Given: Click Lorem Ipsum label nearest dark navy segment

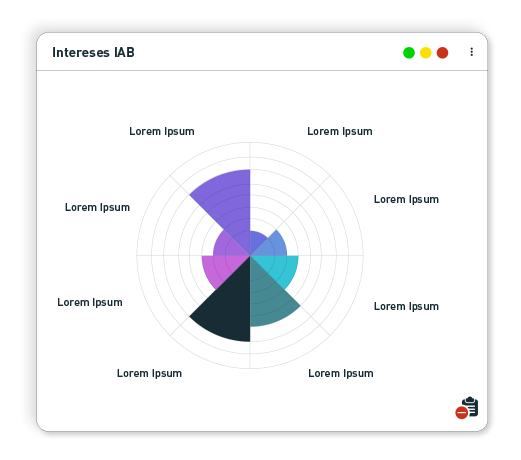Looking at the screenshot, I should [x=149, y=373].
